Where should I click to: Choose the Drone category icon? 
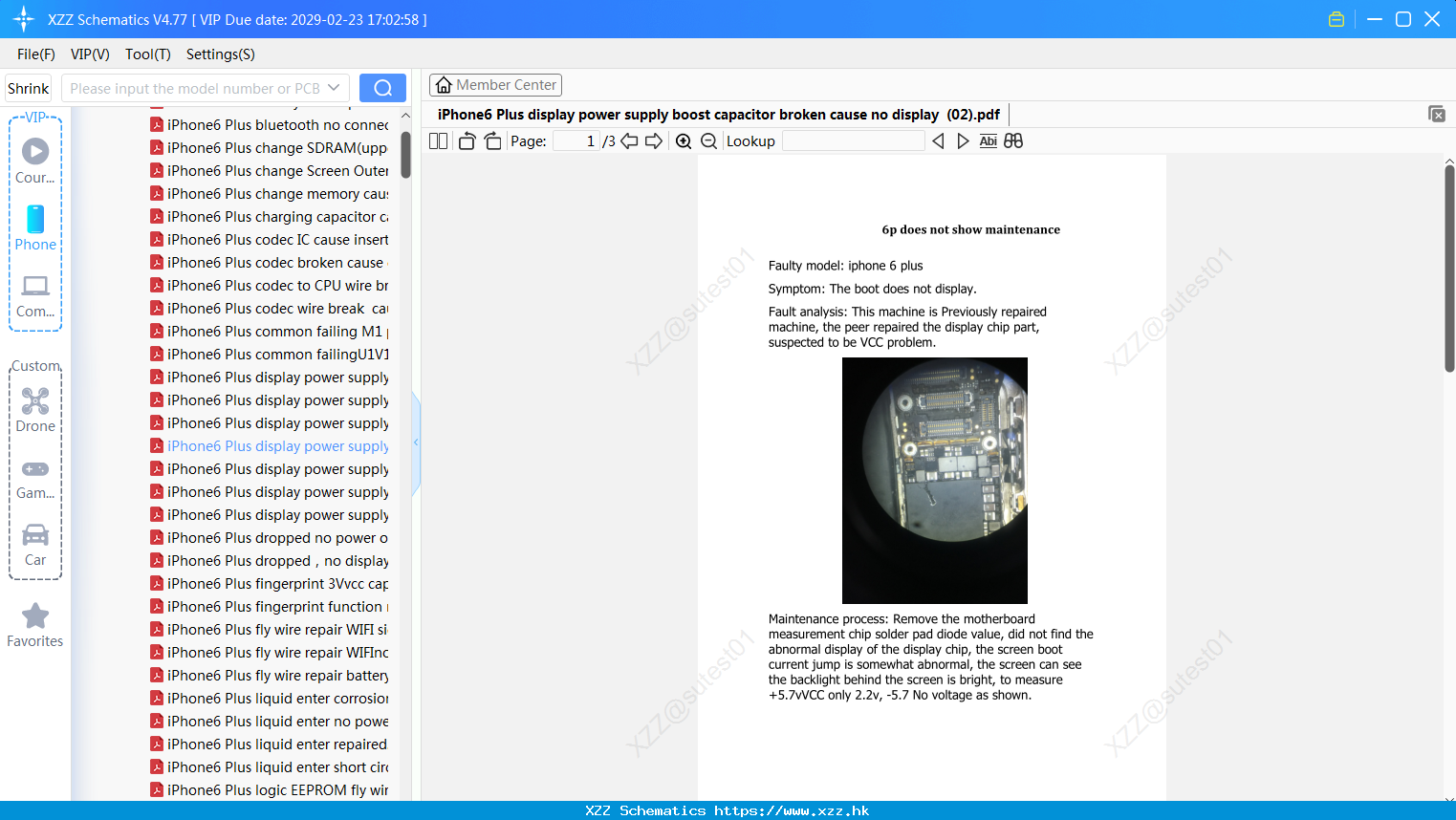click(x=35, y=410)
